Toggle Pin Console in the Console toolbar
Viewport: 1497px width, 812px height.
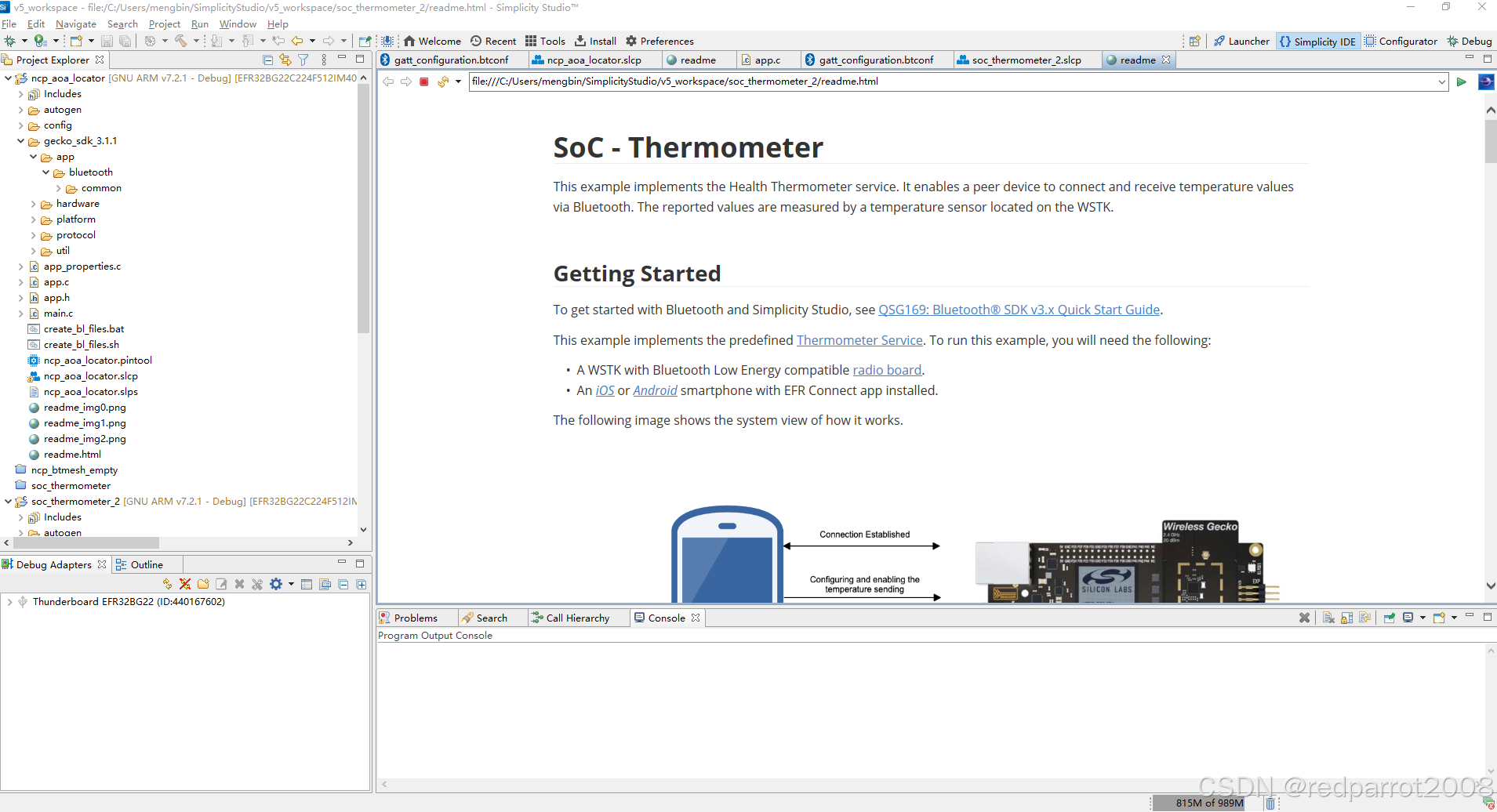click(1389, 618)
